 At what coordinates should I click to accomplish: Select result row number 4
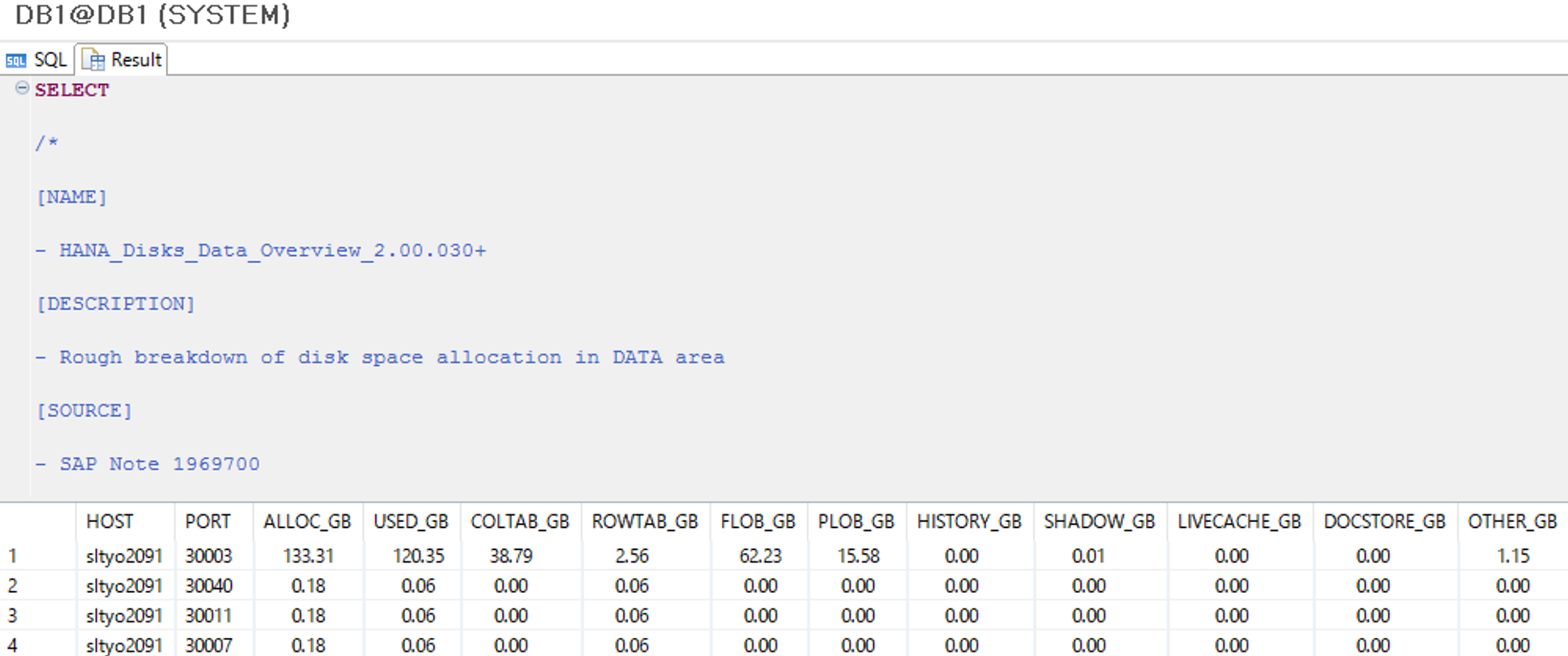[x=13, y=645]
